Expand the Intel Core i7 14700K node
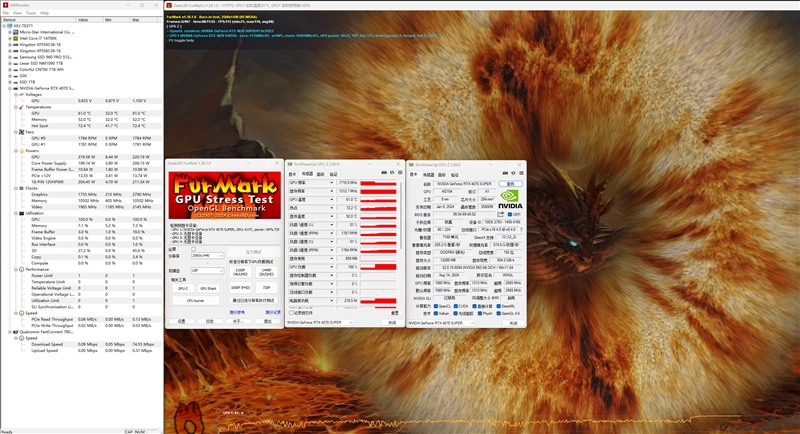The image size is (800, 434). click(10, 38)
